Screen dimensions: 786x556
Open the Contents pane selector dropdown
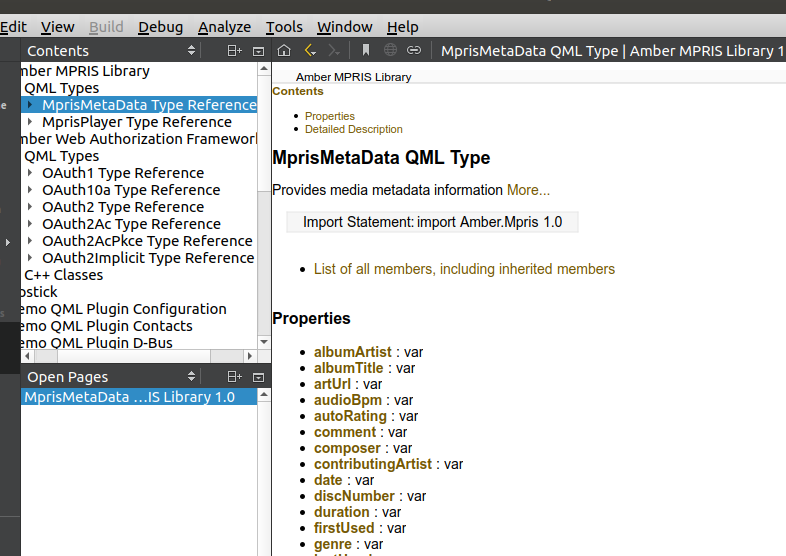click(191, 50)
